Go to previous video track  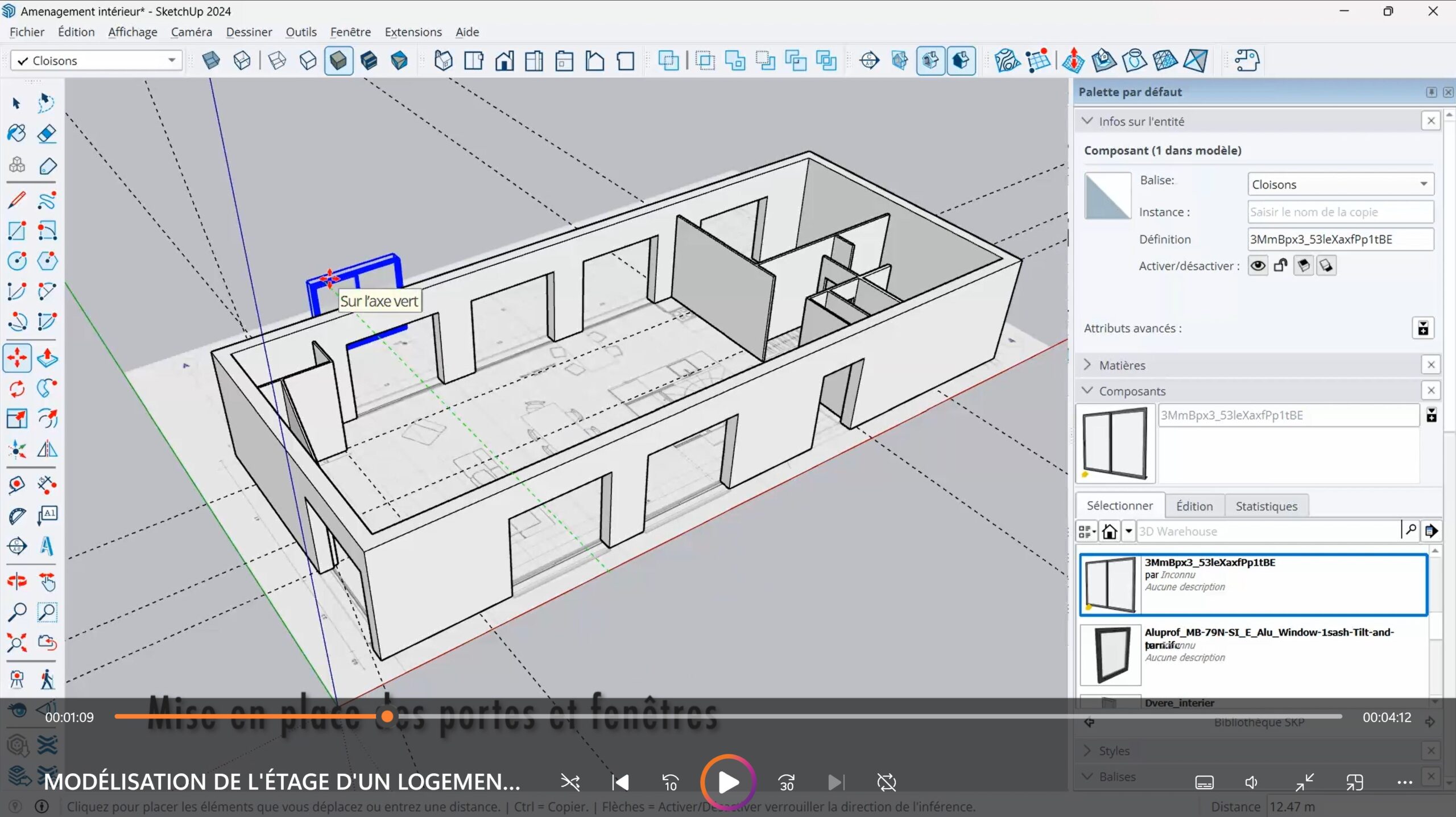621,782
